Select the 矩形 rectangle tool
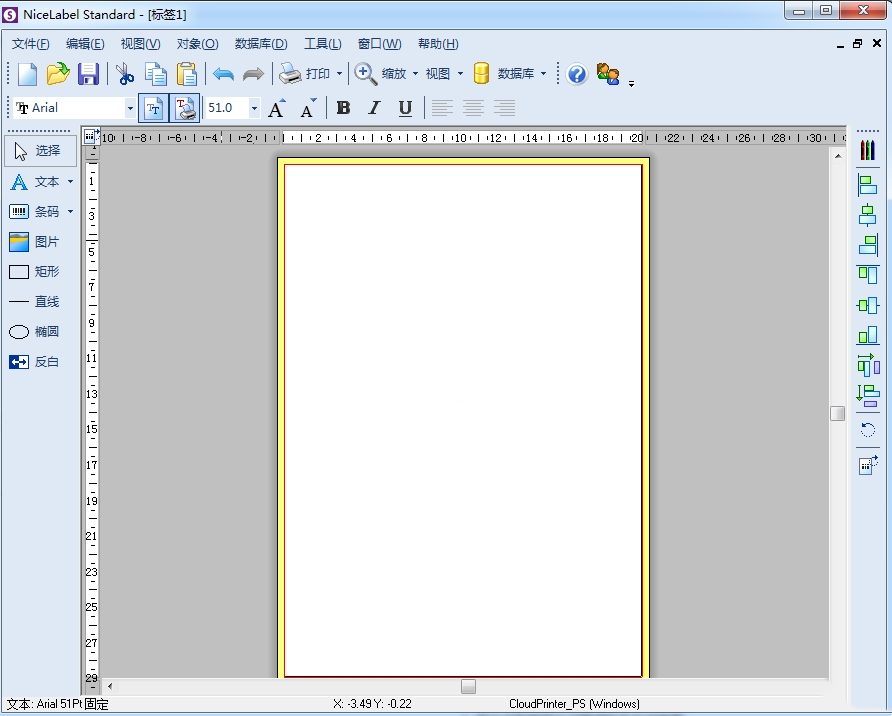Screen dimensions: 892x716 tap(35, 272)
